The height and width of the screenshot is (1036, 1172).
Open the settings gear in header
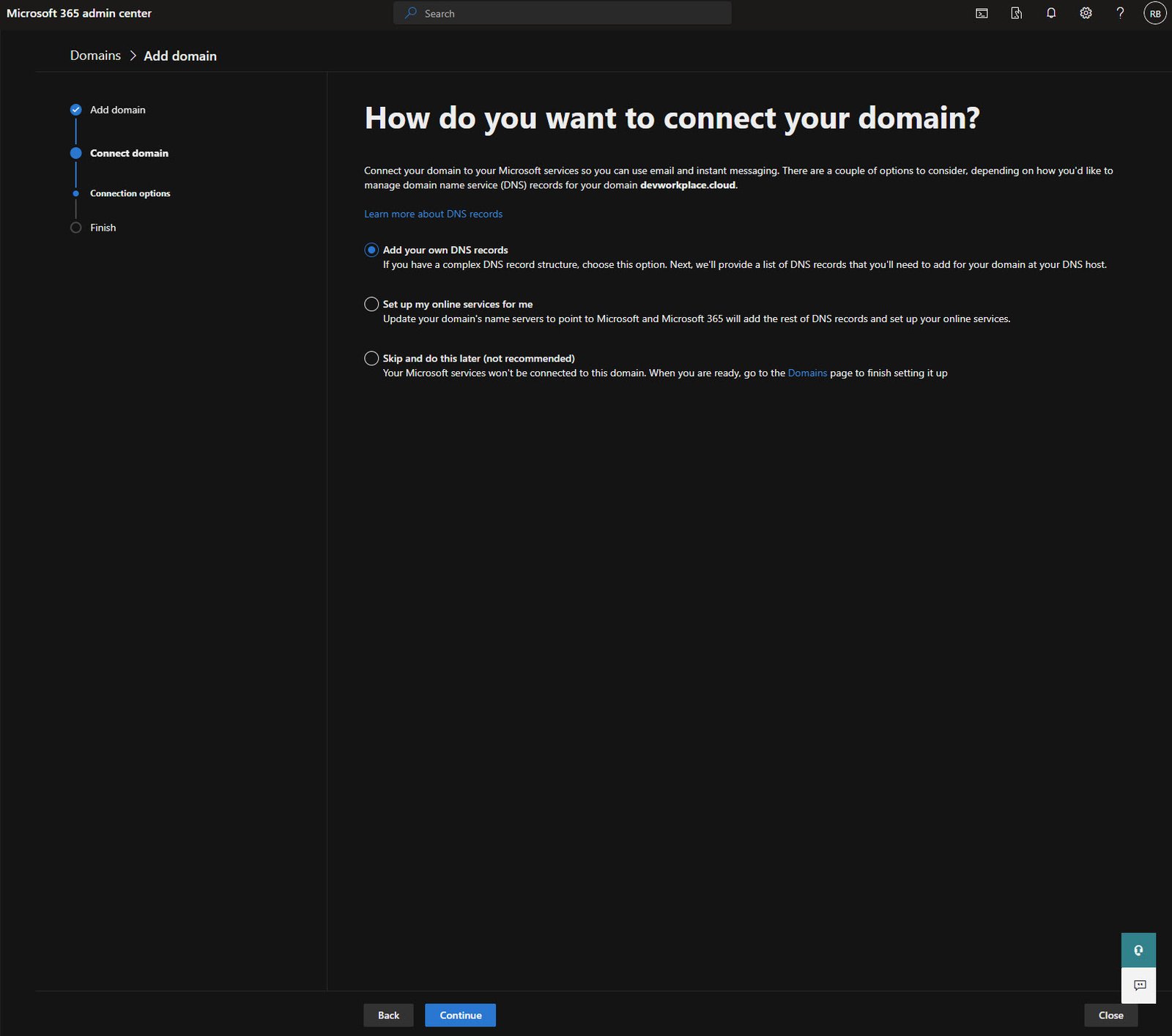tap(1086, 13)
